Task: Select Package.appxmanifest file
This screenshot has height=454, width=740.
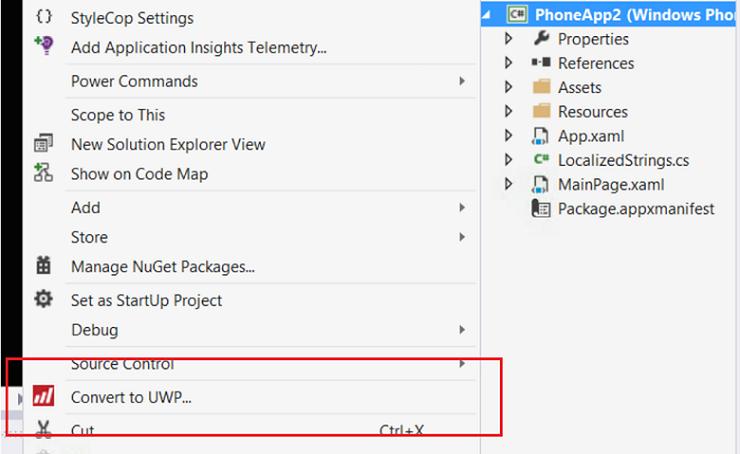Action: (636, 209)
